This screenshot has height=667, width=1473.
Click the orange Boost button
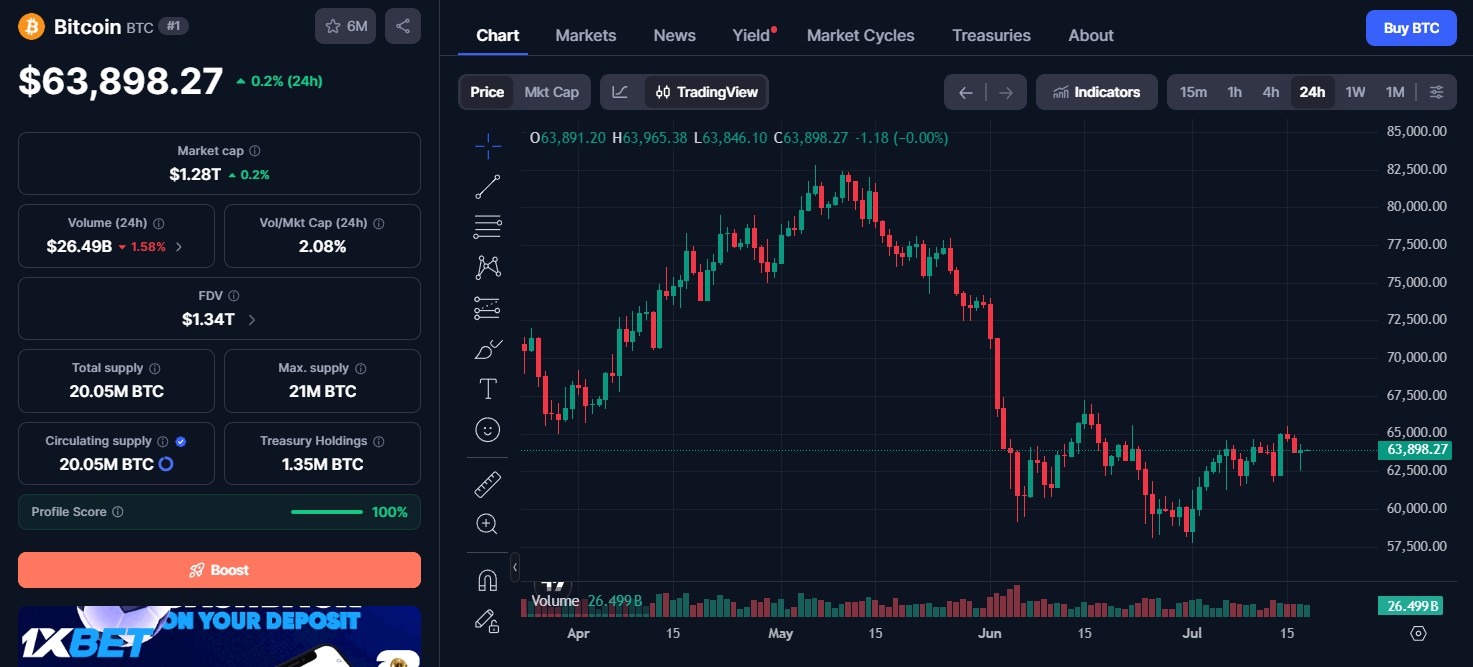(219, 570)
